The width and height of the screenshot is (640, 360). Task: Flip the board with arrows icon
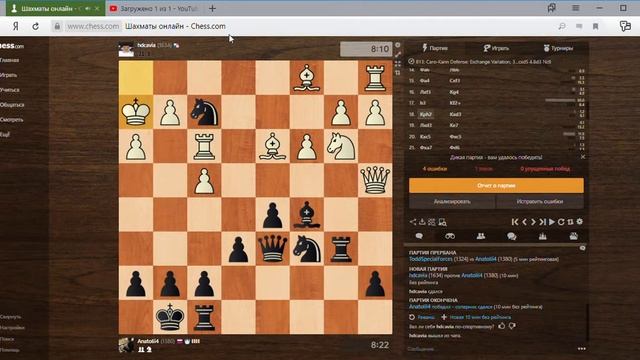click(570, 222)
